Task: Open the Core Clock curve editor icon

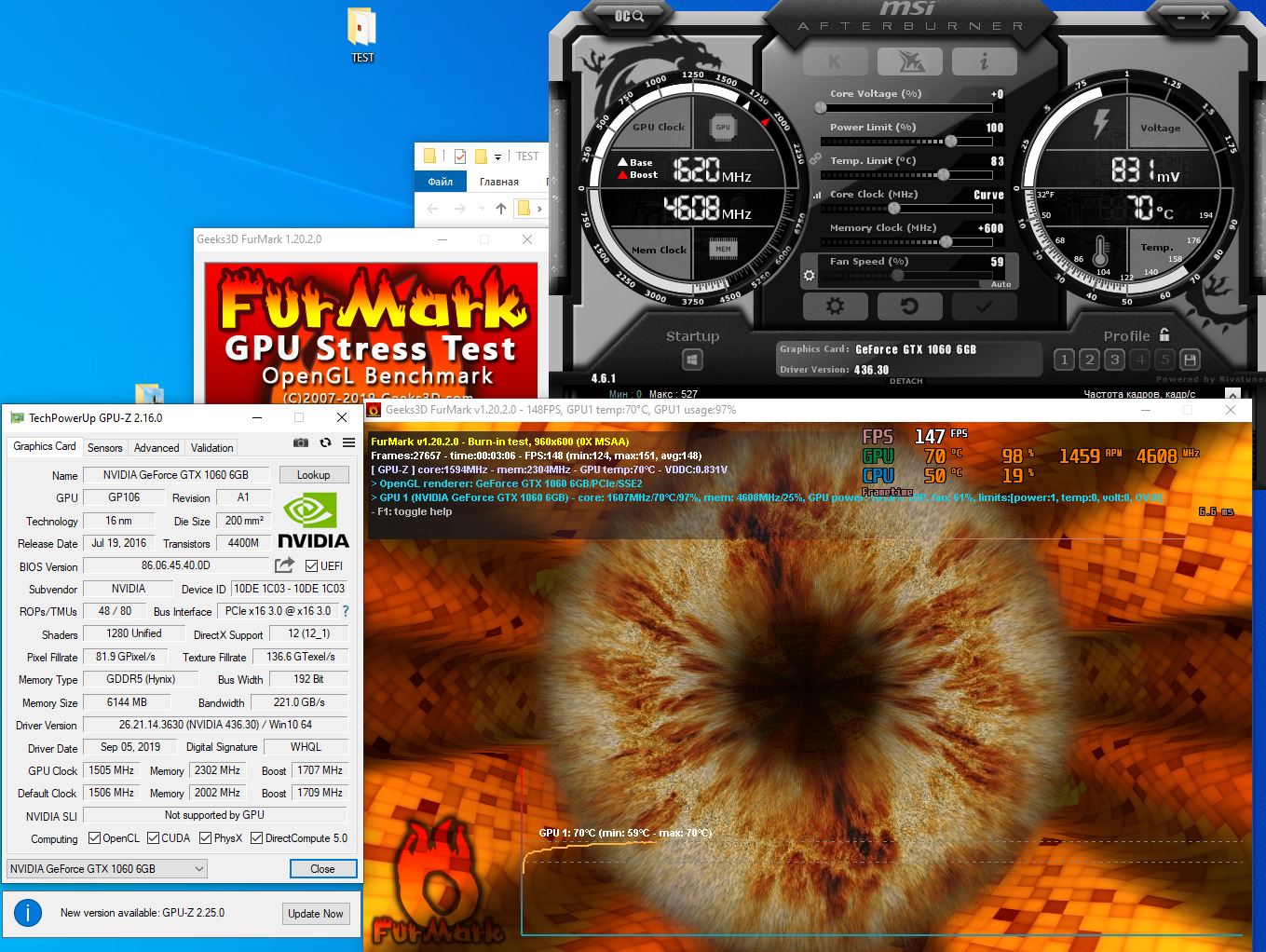Action: coord(818,195)
